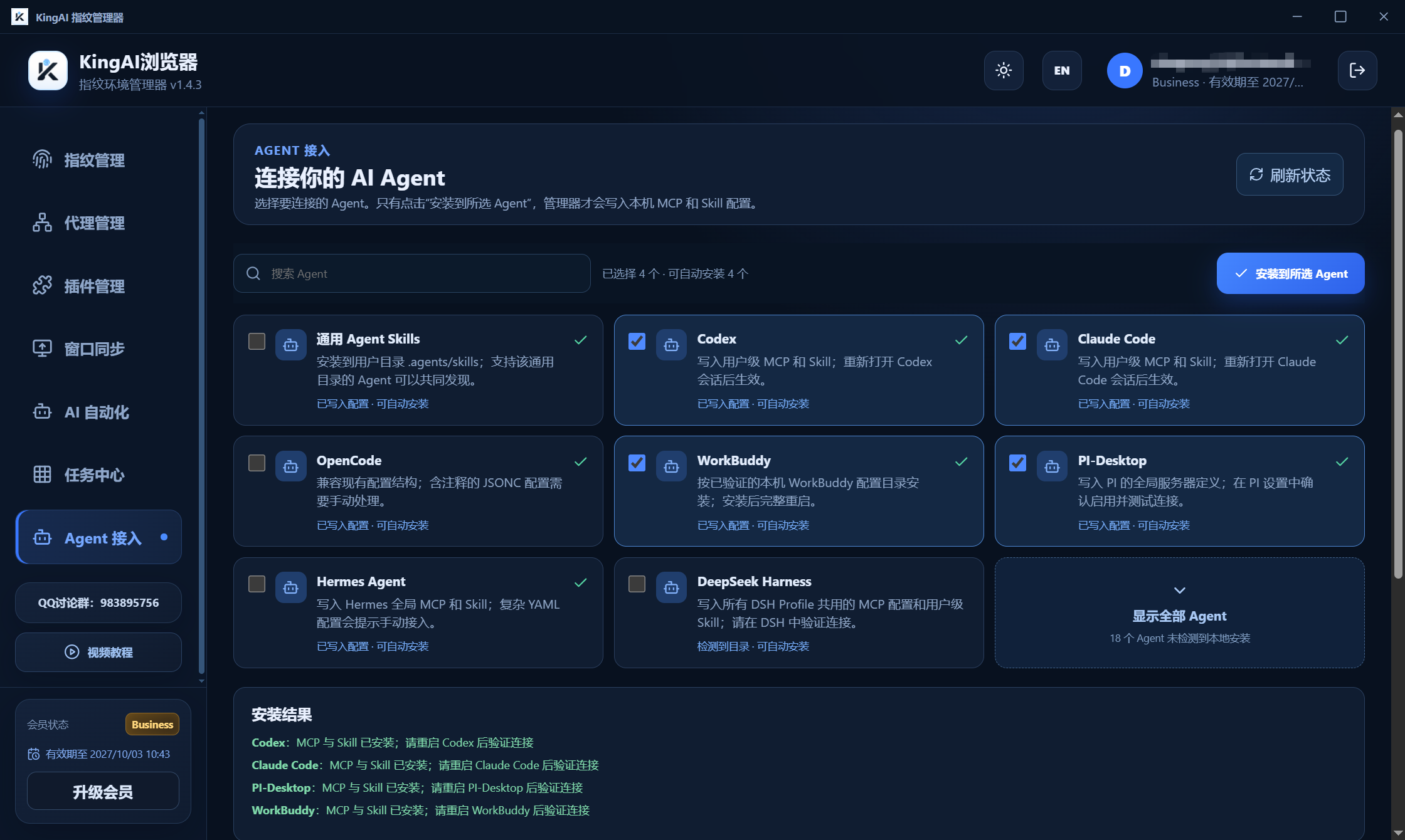This screenshot has width=1405, height=840.
Task: Click the blue user avatar D
Action: point(1125,71)
